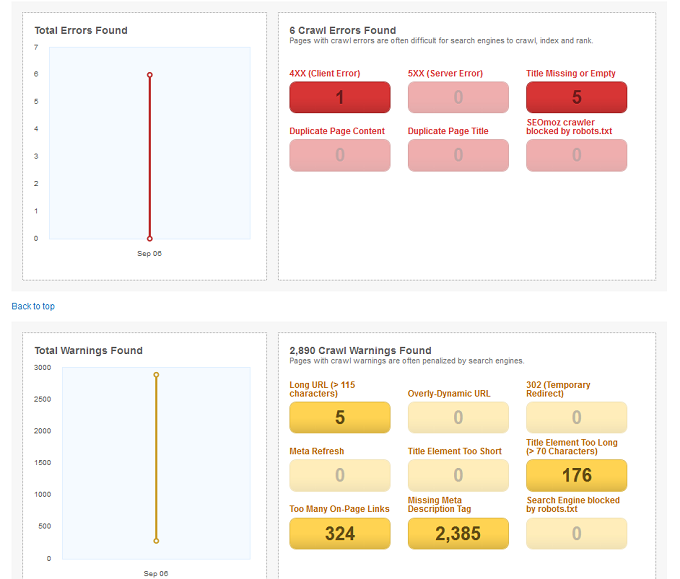Image resolution: width=680 pixels, height=579 pixels.
Task: Click SEOmoz crawler blocked by robots.txt label
Action: [x=569, y=127]
